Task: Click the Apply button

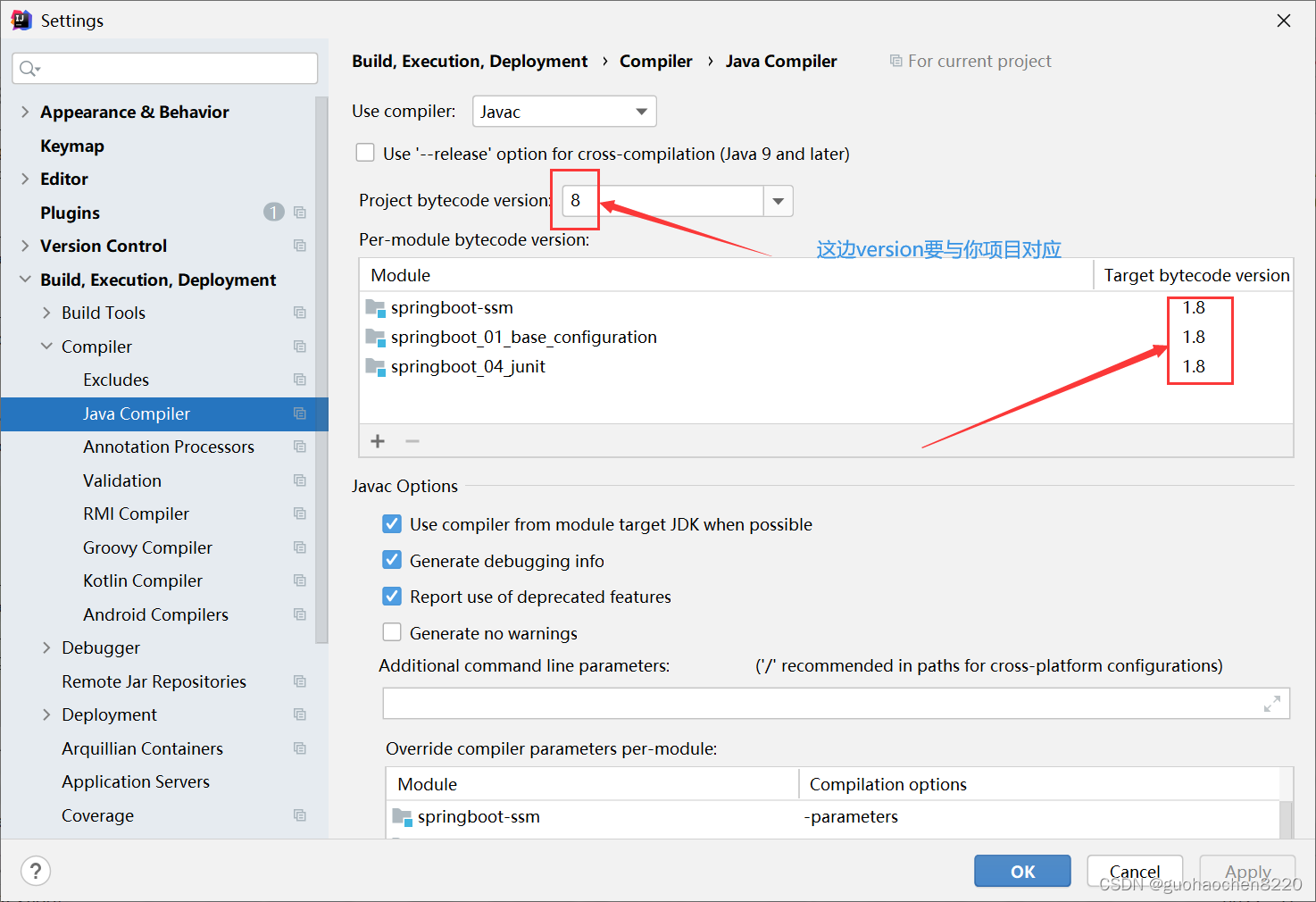Action: coord(1247,871)
